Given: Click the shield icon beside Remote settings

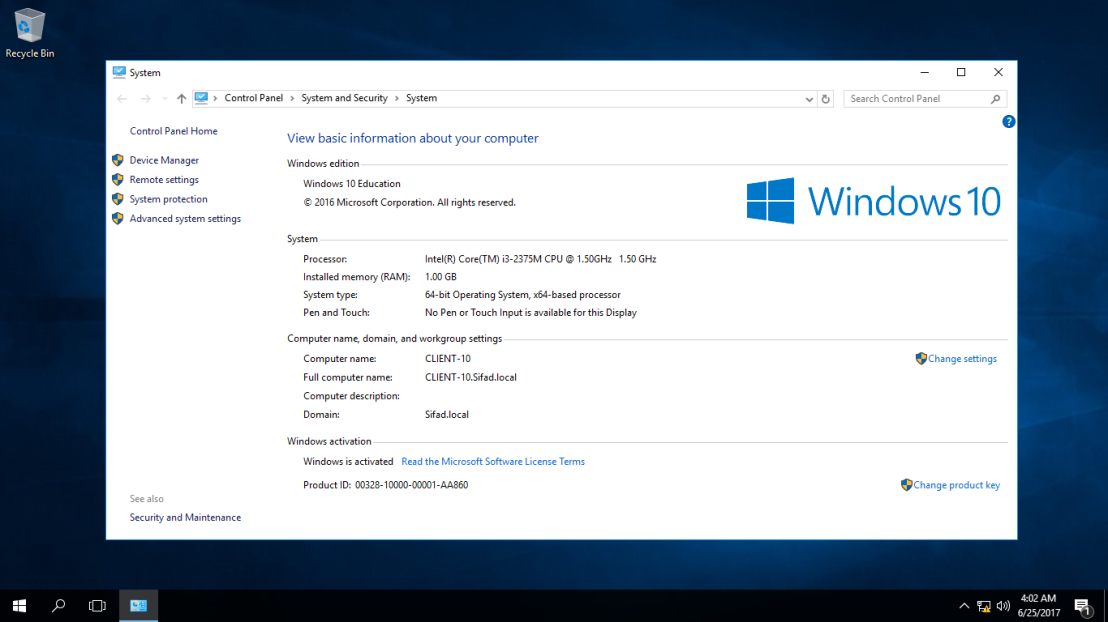Looking at the screenshot, I should [118, 180].
